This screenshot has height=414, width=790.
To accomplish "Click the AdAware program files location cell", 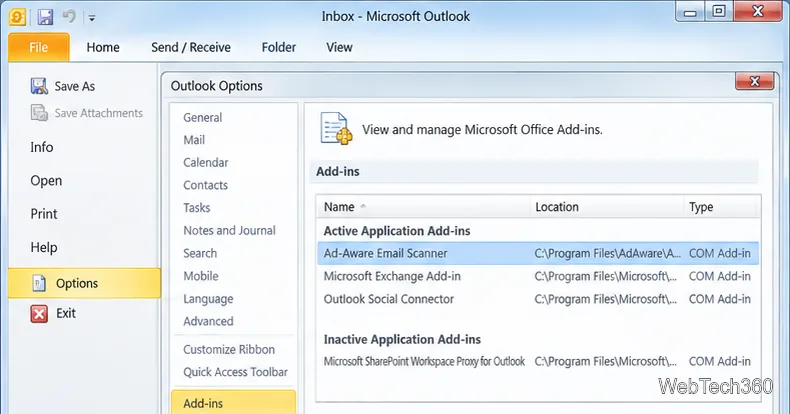I will [607, 253].
